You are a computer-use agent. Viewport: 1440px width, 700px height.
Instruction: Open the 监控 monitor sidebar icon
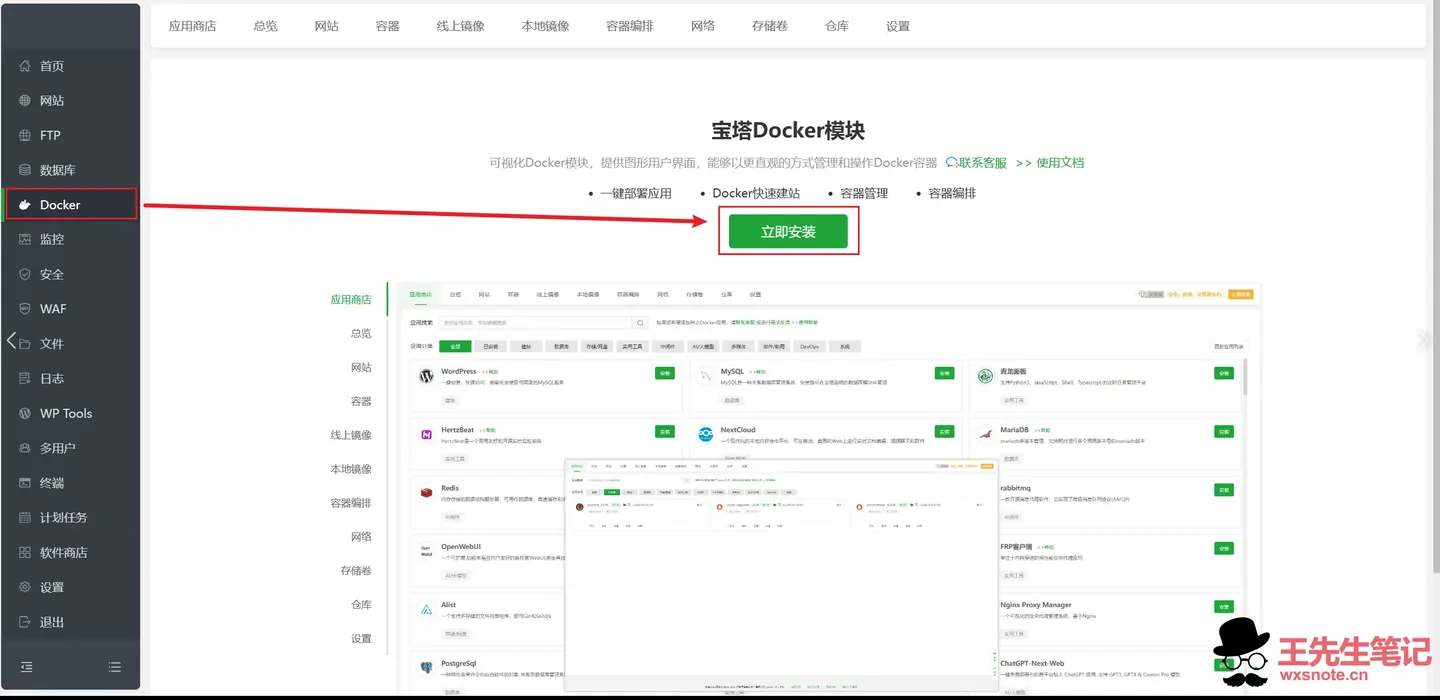pyautogui.click(x=25, y=239)
